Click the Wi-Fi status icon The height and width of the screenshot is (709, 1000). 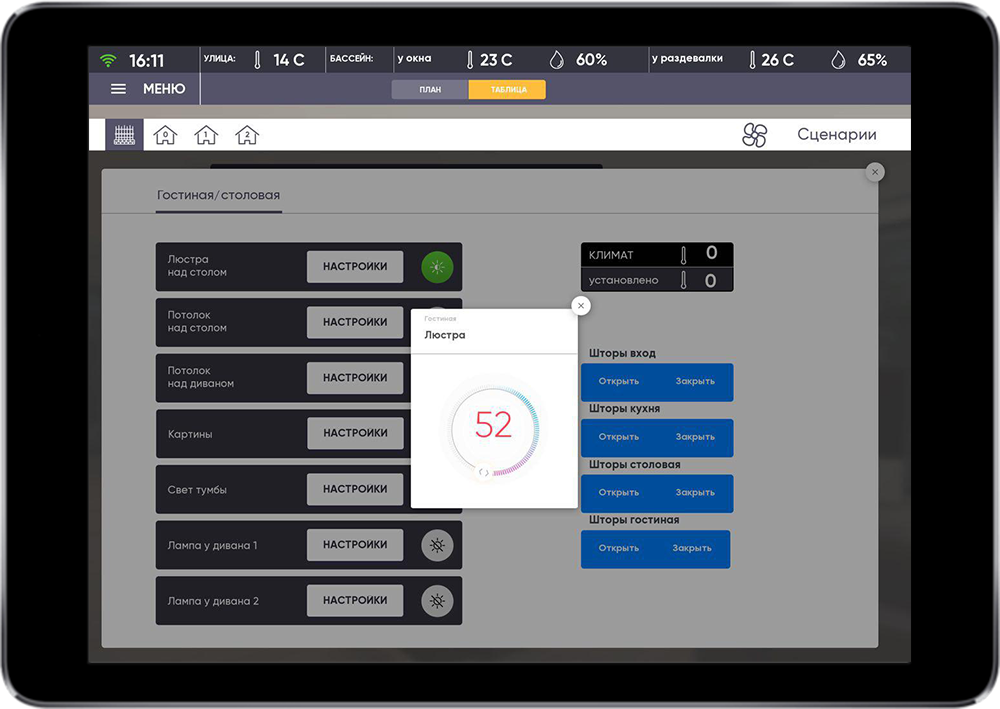click(108, 60)
